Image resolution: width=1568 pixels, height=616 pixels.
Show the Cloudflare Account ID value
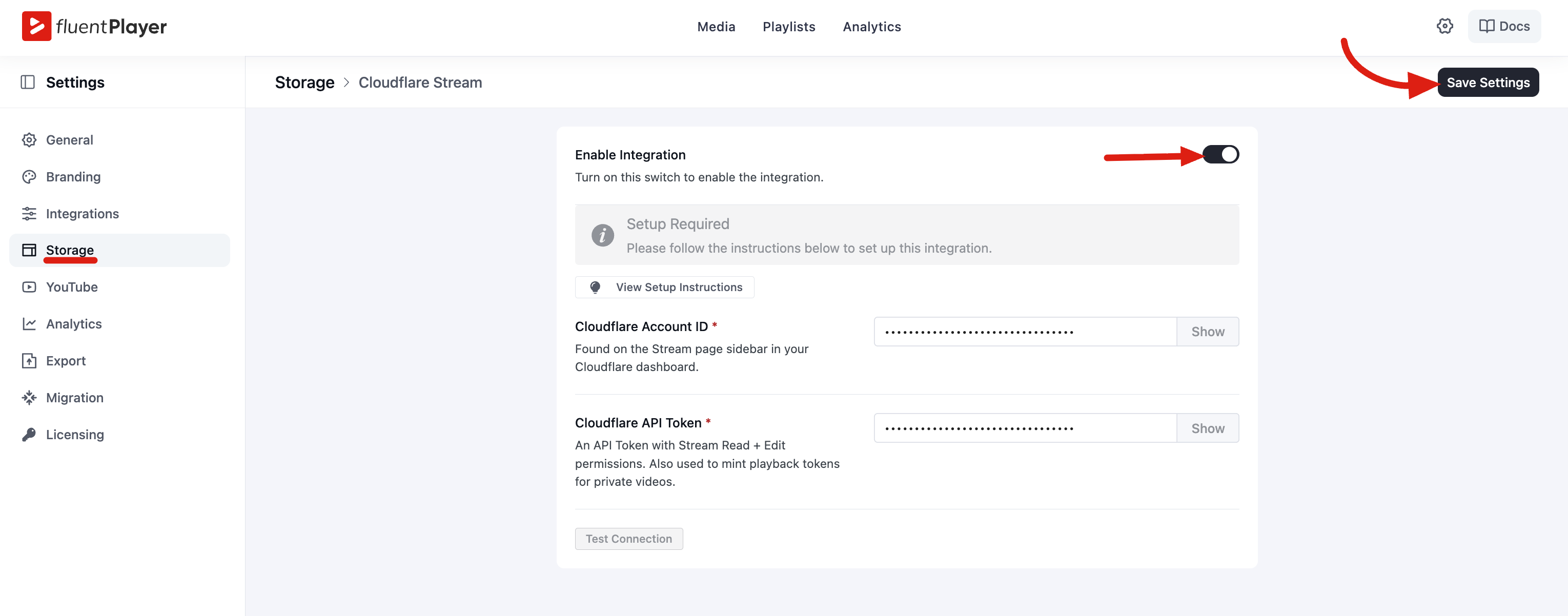click(1207, 332)
